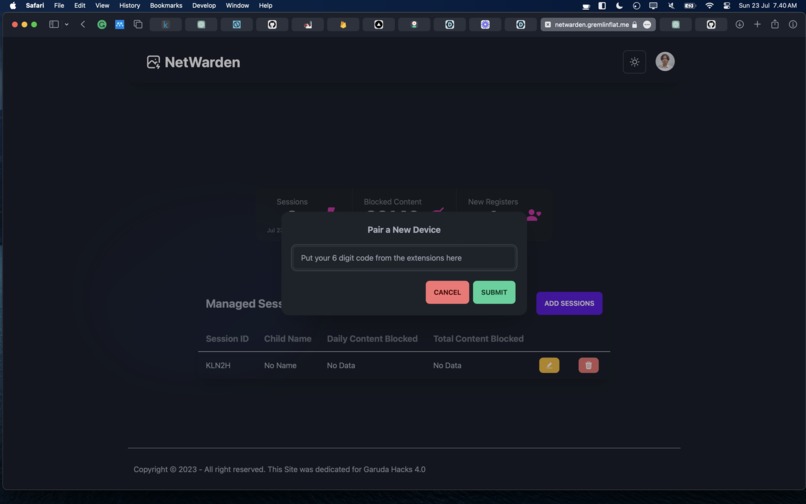This screenshot has height=504, width=806.
Task: Click the Total Content Blocked column header
Action: click(x=478, y=338)
